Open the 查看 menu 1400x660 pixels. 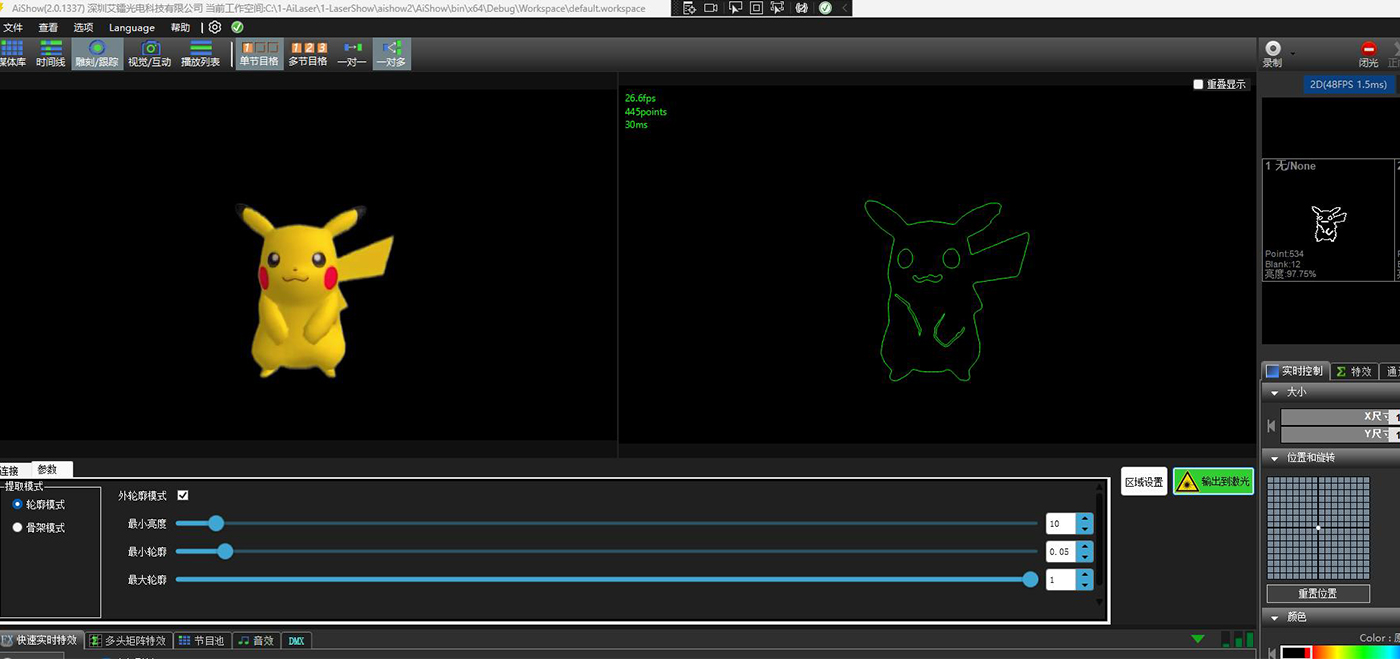pos(48,28)
